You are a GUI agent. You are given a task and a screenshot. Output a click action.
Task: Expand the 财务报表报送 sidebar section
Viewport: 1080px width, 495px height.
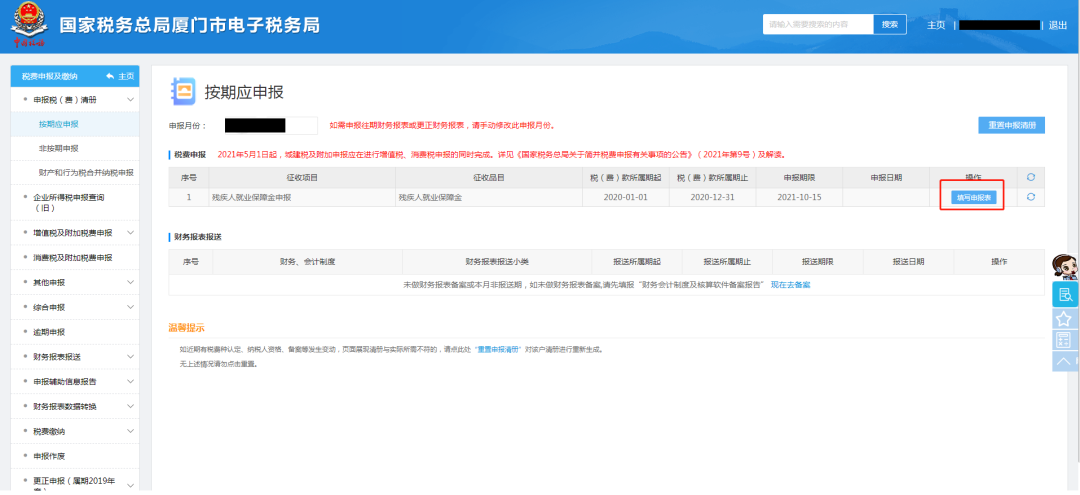130,356
